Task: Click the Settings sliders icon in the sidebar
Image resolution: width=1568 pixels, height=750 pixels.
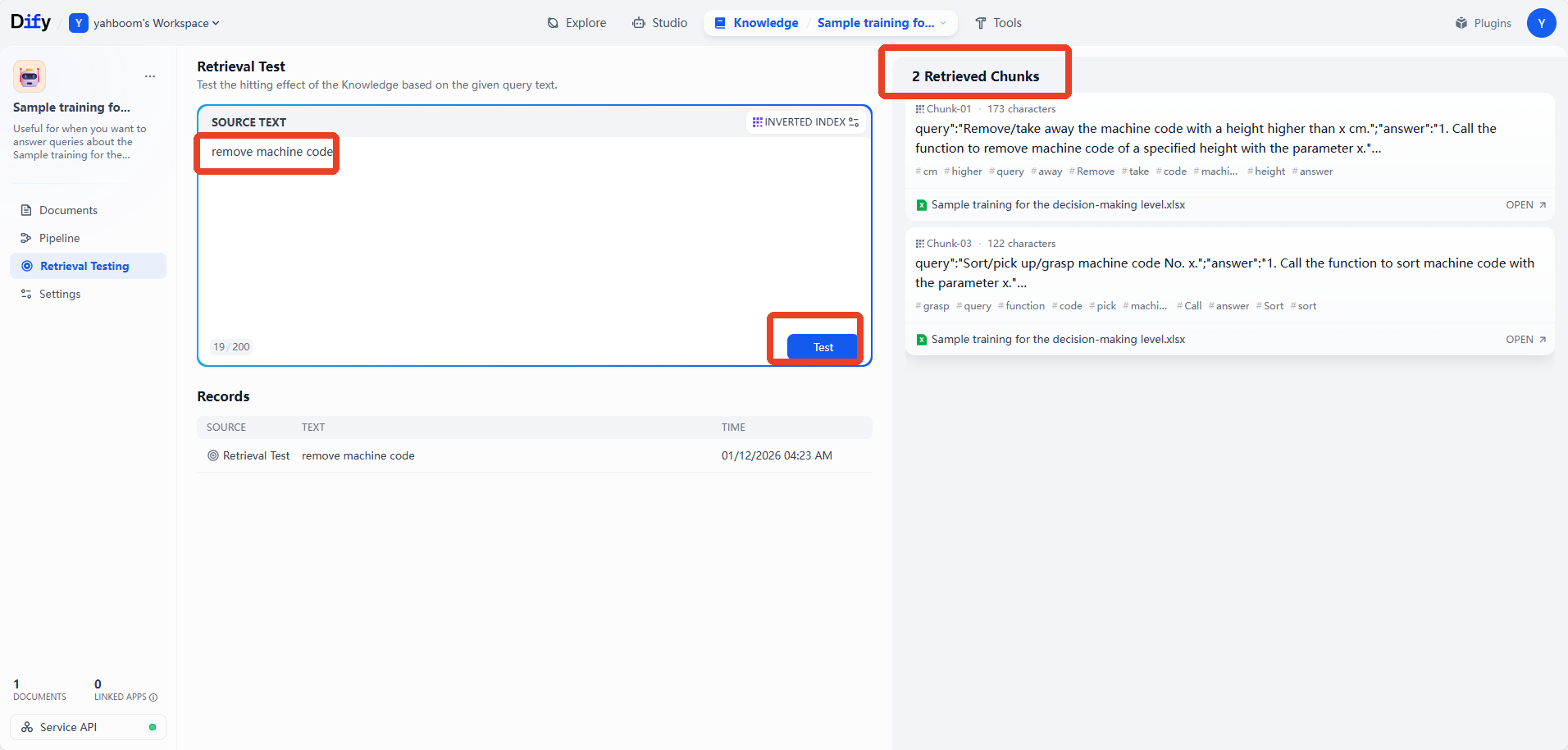Action: tap(26, 294)
